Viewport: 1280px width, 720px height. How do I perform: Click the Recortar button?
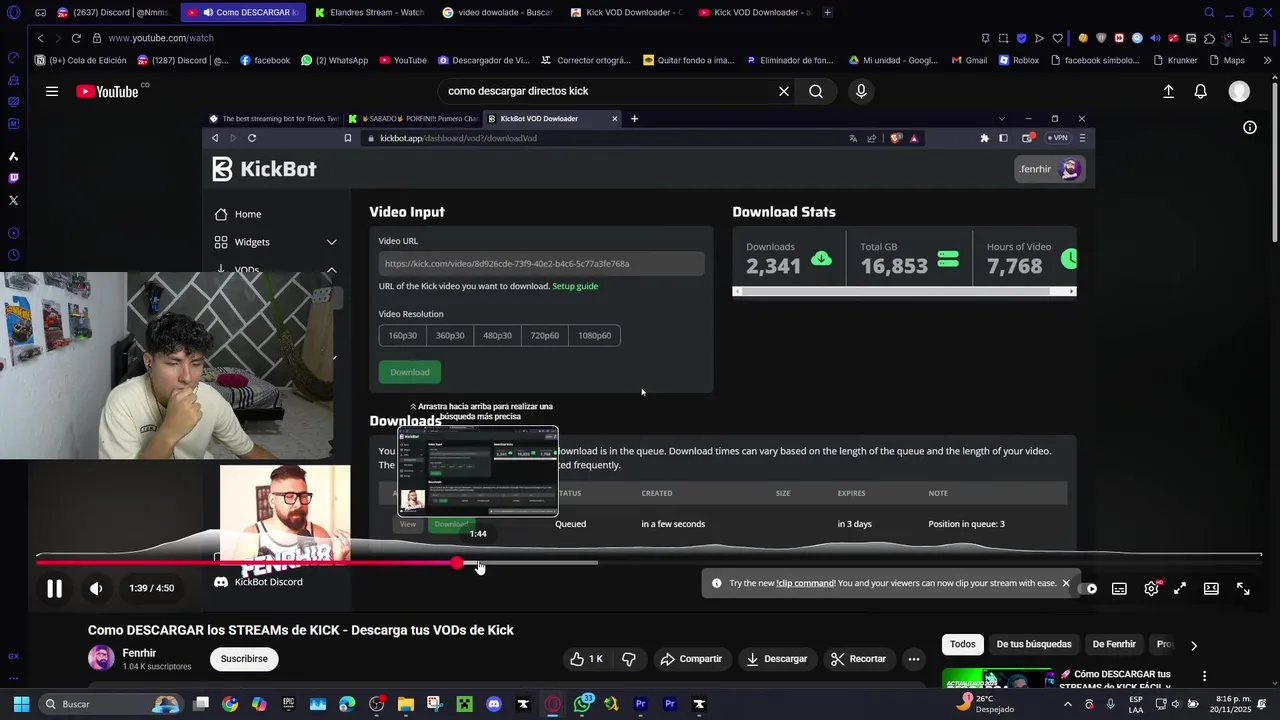click(x=858, y=659)
